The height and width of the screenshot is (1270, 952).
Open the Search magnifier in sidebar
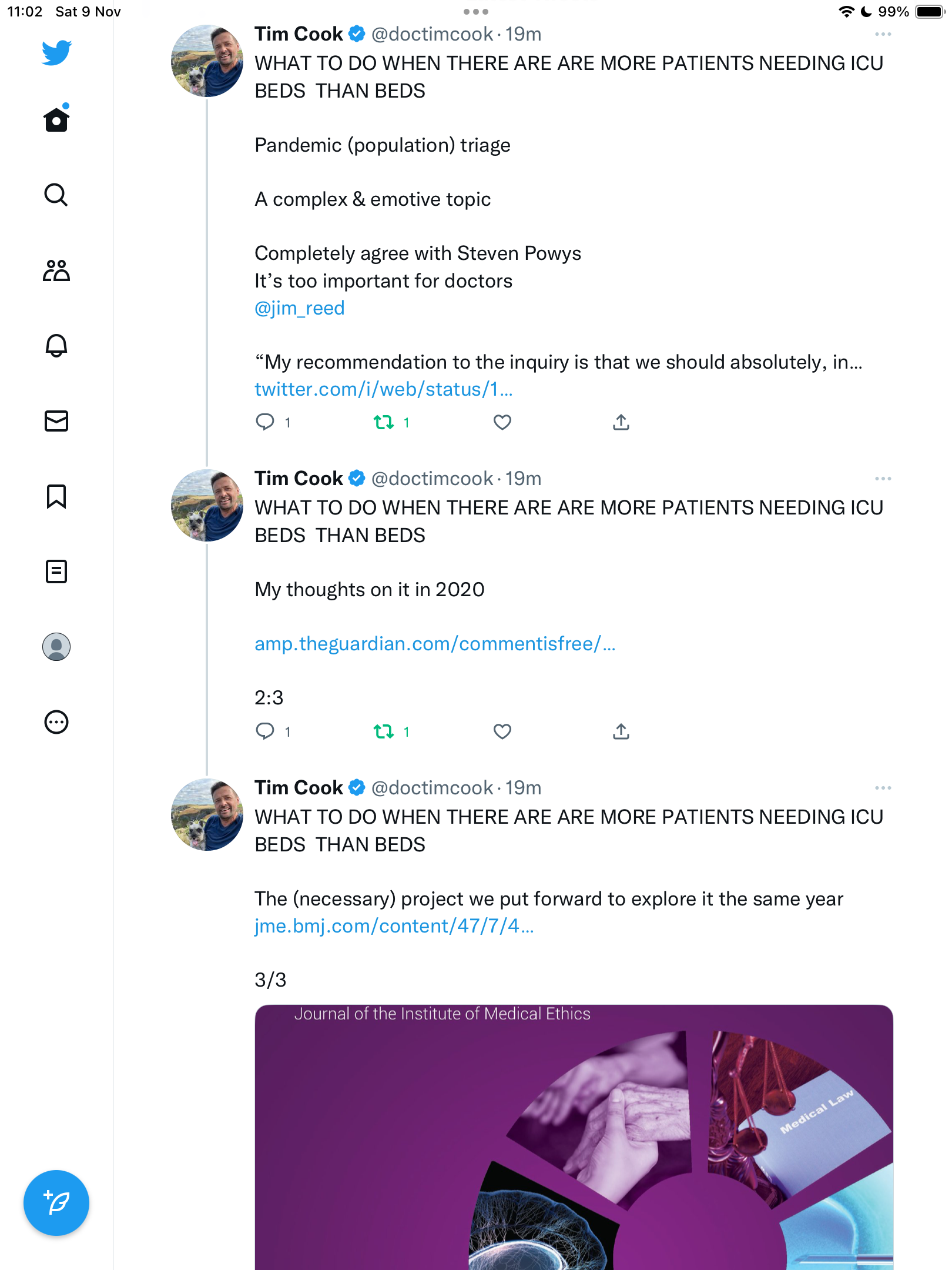pyautogui.click(x=56, y=195)
